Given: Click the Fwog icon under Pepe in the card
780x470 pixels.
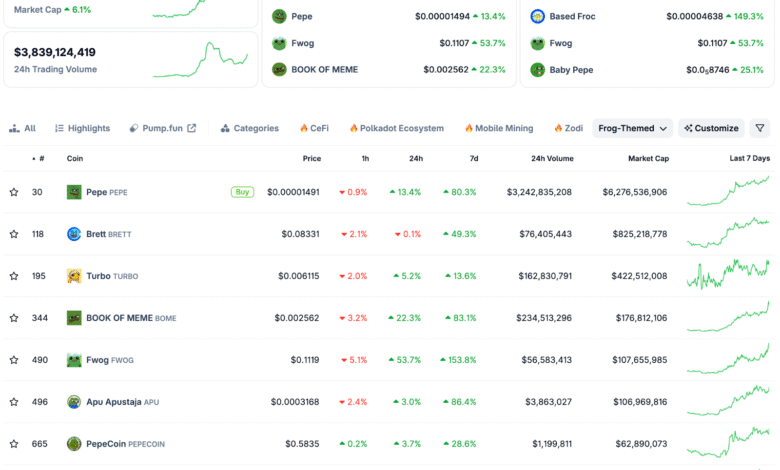Looking at the screenshot, I should click(x=279, y=43).
